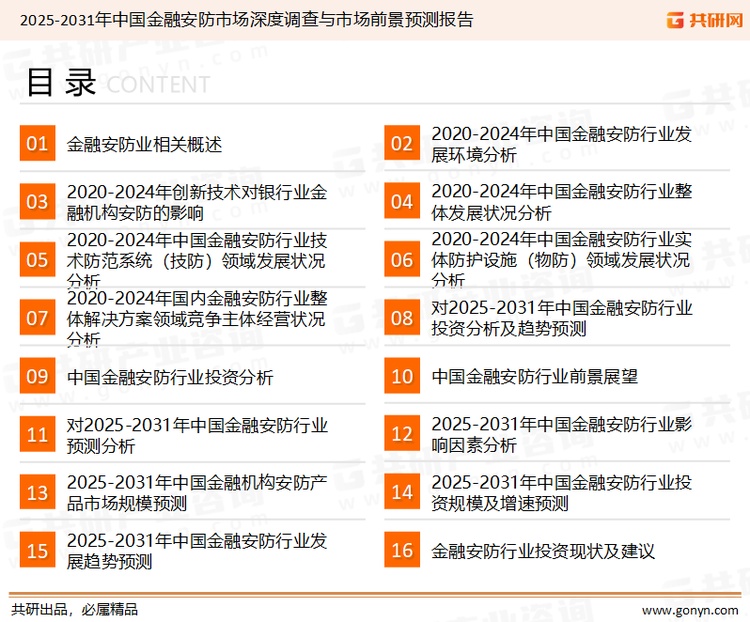The image size is (750, 622).
Task: Select the orange 05 number box
Action: [x=37, y=259]
